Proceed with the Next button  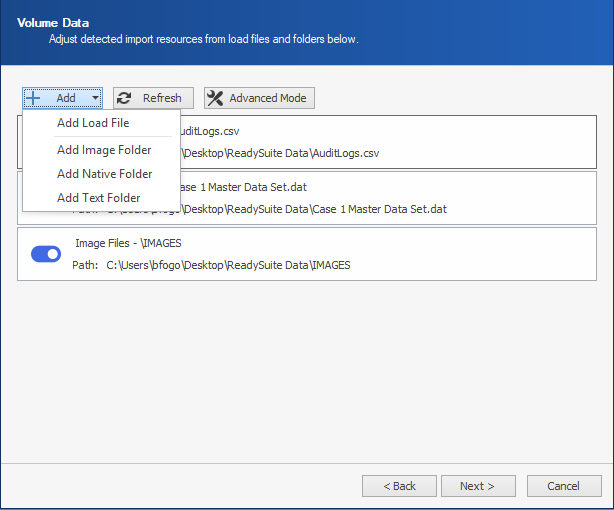(477, 486)
